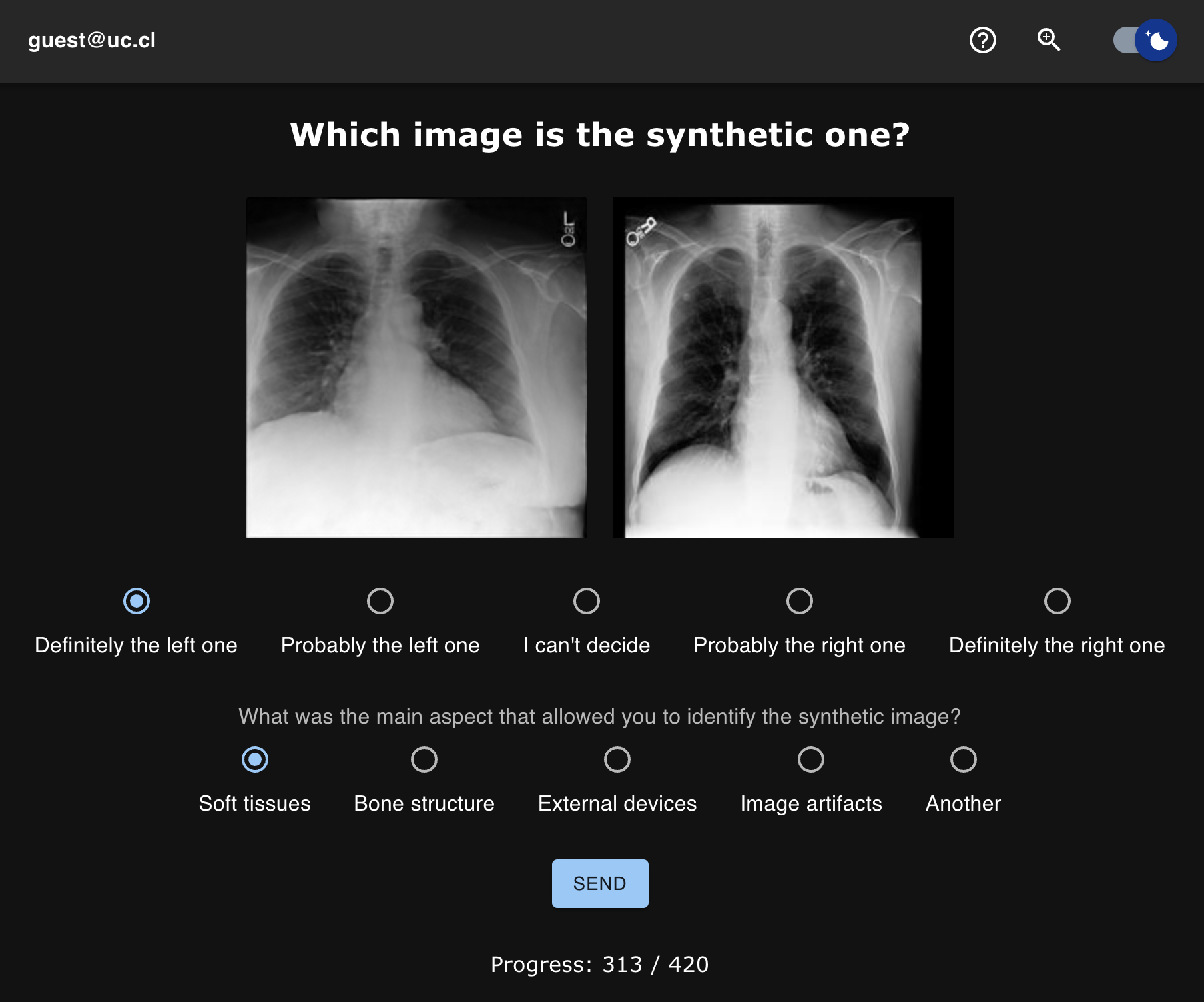Viewport: 1204px width, 1002px height.
Task: Click the right chest X-ray image
Action: [784, 368]
